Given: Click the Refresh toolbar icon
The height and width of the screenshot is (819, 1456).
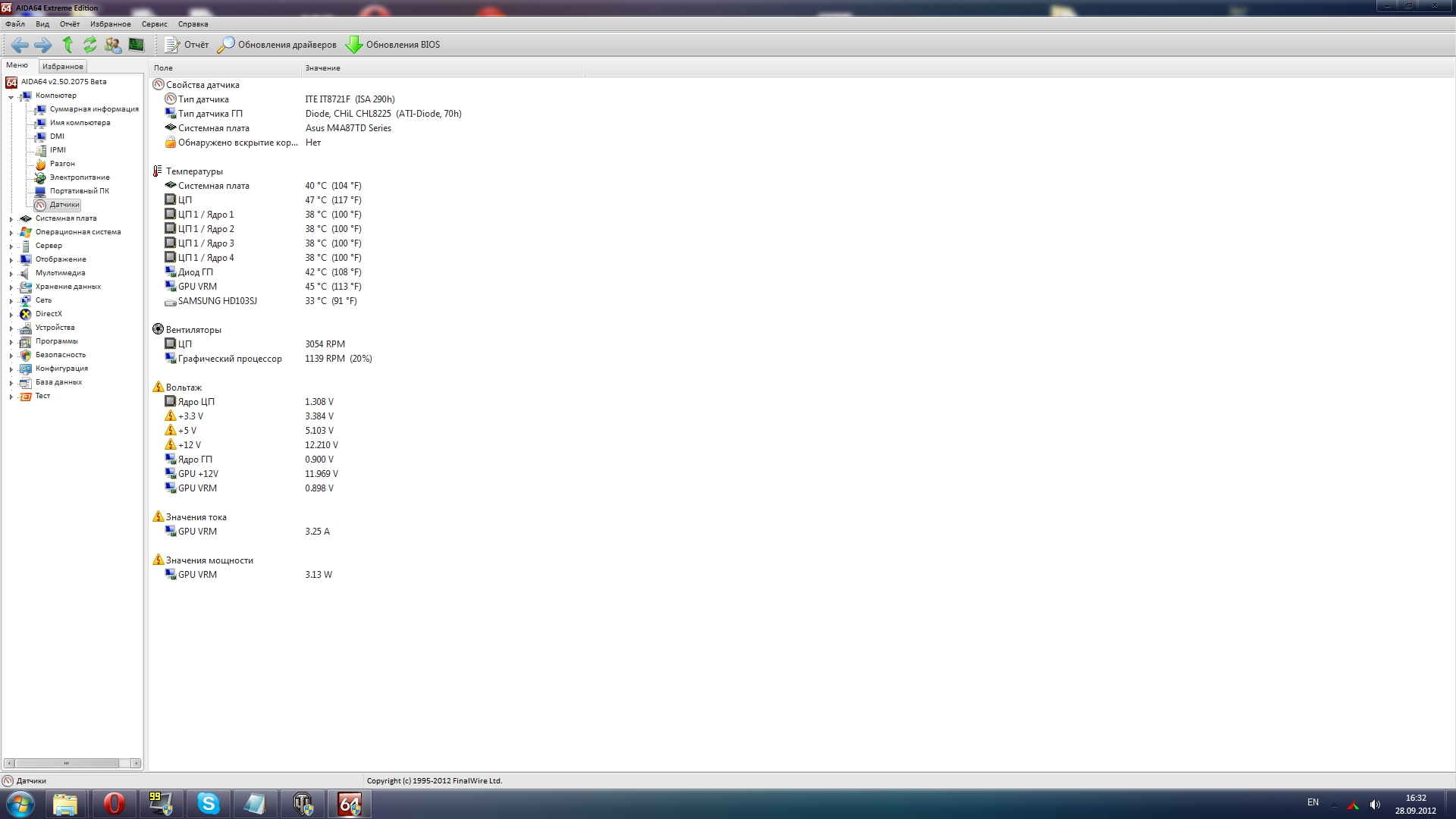Looking at the screenshot, I should tap(90, 45).
